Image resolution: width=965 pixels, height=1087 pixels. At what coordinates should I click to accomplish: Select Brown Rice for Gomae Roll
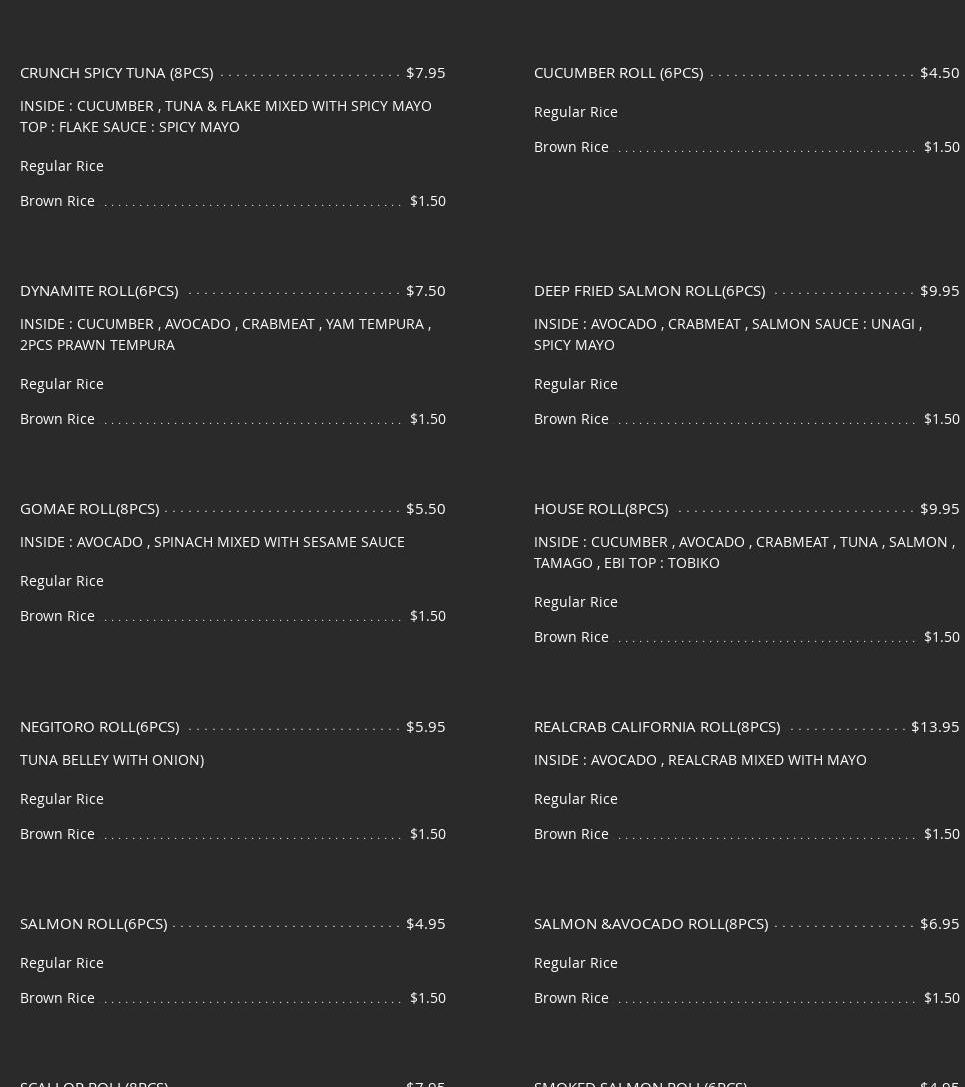(57, 615)
